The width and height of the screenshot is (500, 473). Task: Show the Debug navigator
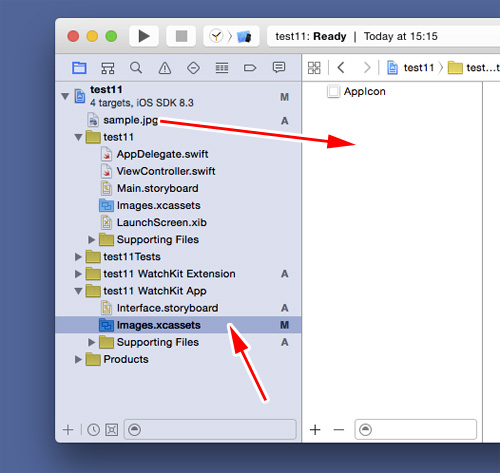[x=222, y=68]
